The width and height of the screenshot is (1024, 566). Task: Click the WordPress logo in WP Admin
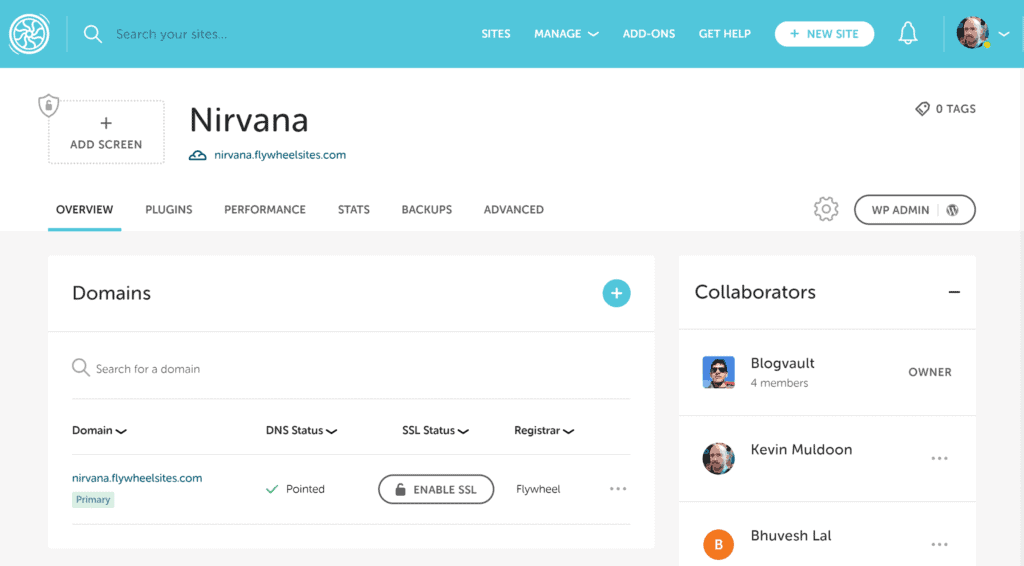coord(953,210)
